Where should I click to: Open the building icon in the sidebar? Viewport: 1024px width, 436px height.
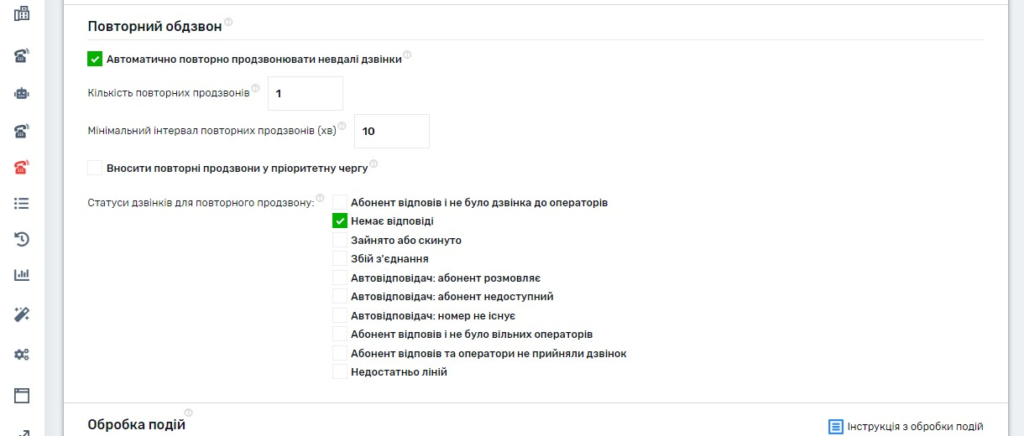(x=21, y=14)
